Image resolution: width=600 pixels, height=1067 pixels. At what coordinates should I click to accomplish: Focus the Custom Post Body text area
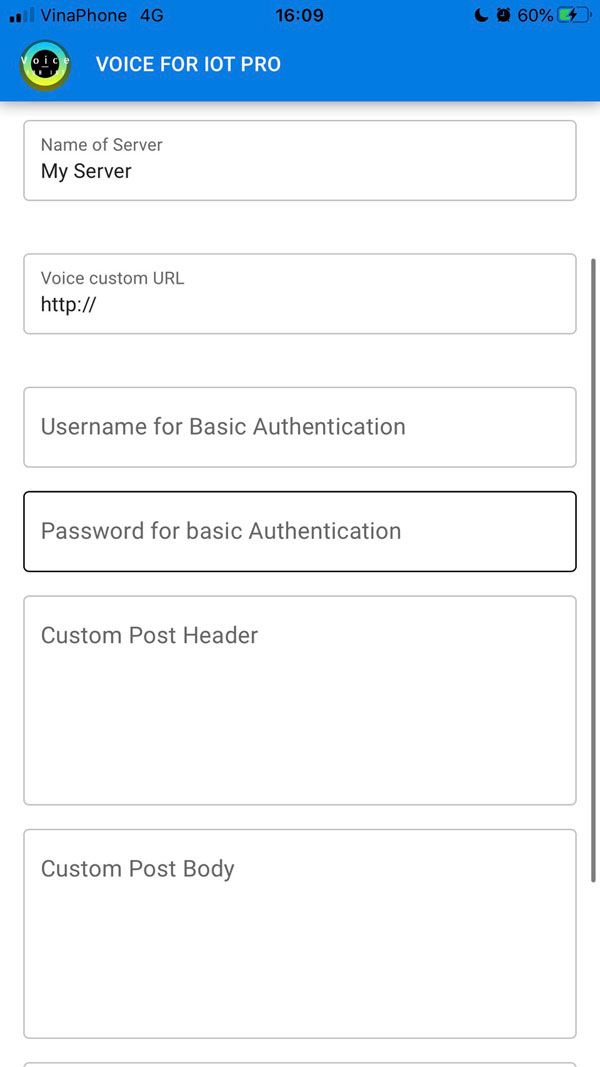click(x=300, y=933)
